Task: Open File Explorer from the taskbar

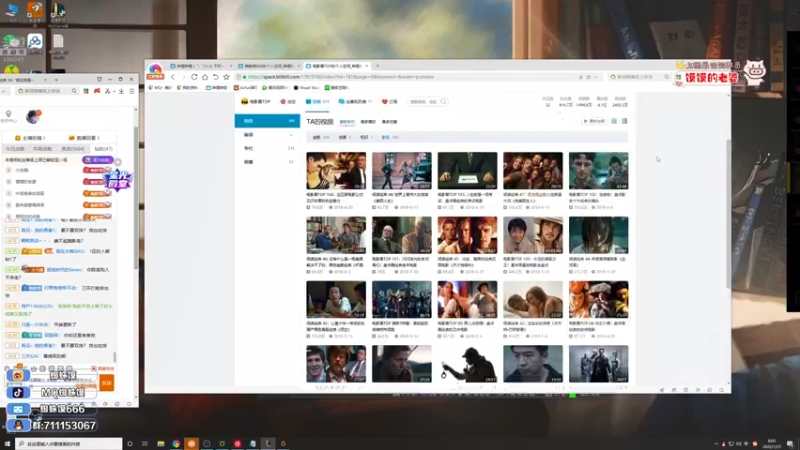Action: (161, 444)
